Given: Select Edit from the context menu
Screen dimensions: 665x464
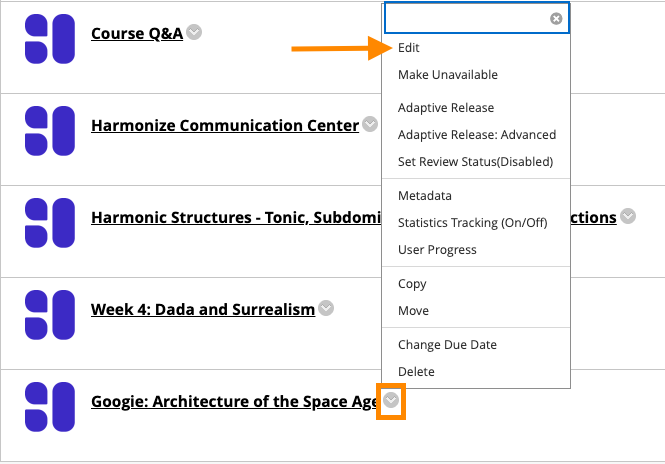Looking at the screenshot, I should pyautogui.click(x=408, y=48).
